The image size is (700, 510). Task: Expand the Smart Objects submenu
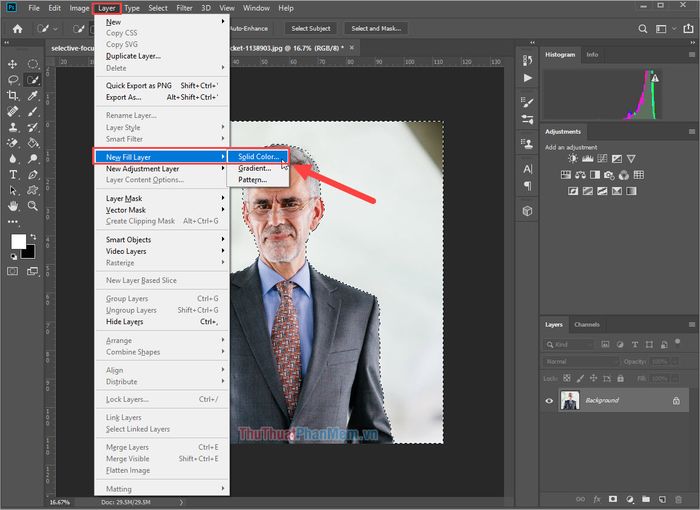[162, 239]
